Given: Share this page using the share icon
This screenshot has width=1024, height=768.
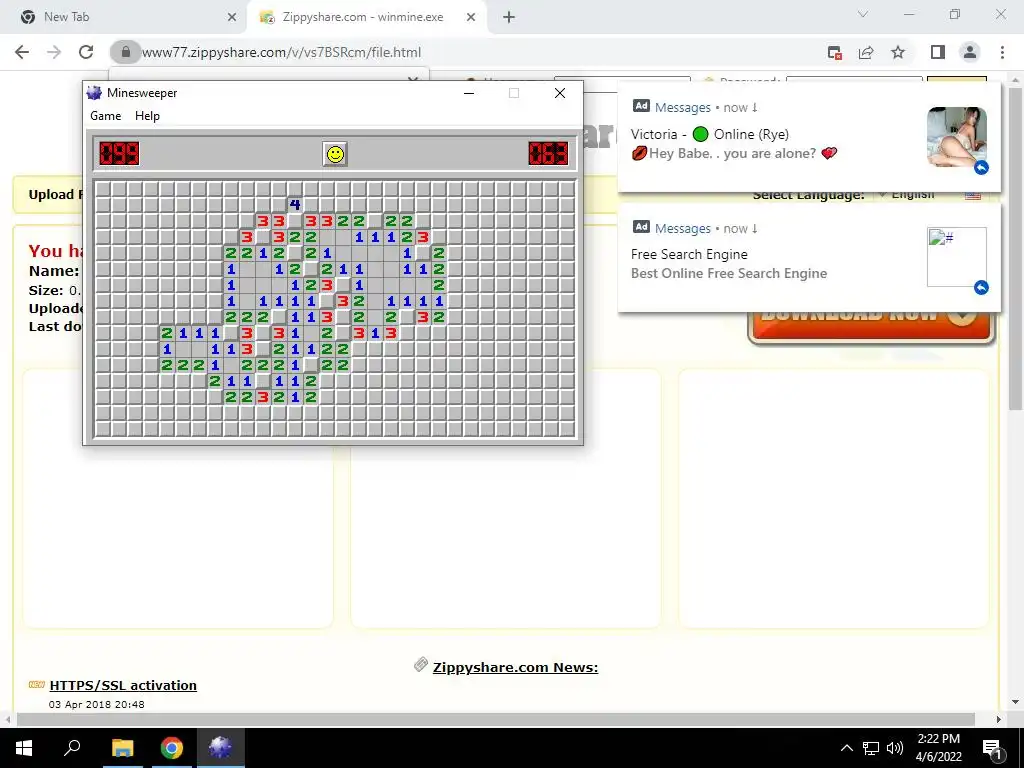Looking at the screenshot, I should click(866, 52).
